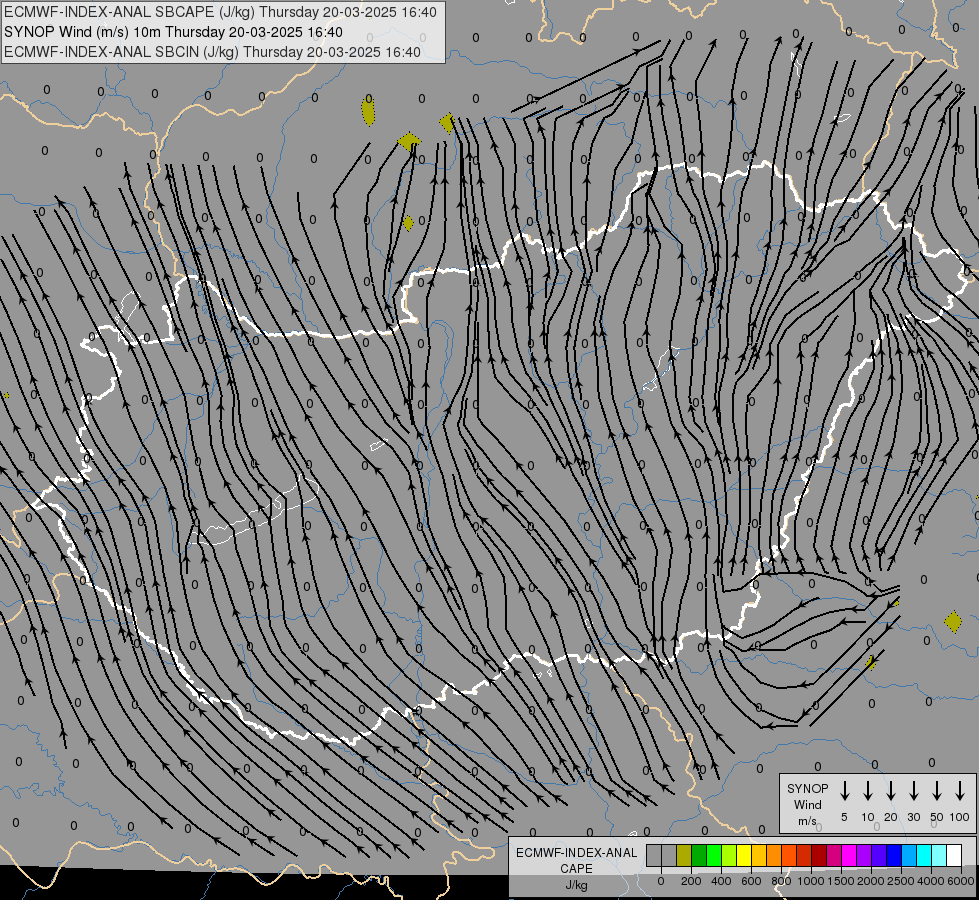Click the '4000' tick label on the CAPE scale

coord(931,881)
